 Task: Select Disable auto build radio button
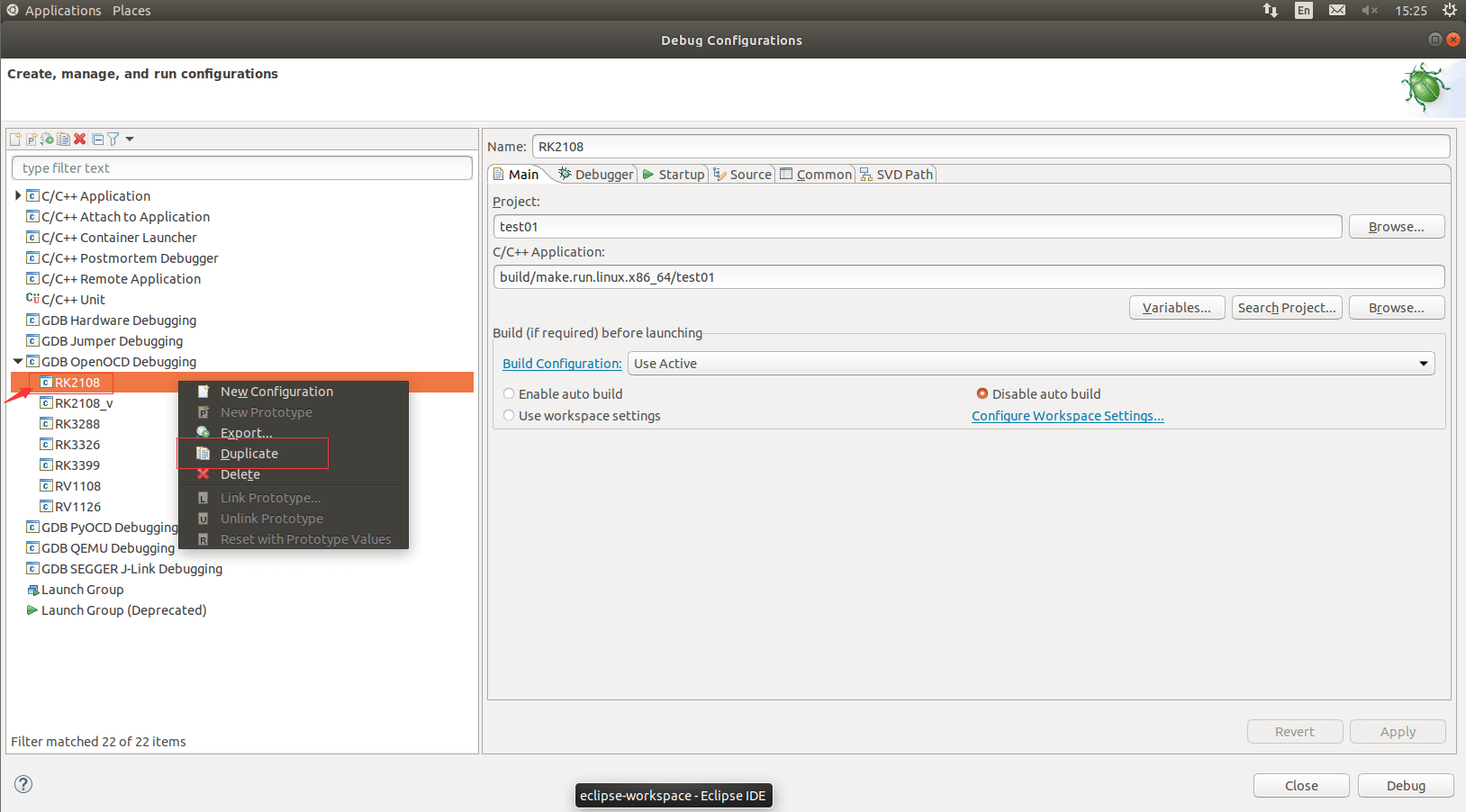click(x=982, y=393)
